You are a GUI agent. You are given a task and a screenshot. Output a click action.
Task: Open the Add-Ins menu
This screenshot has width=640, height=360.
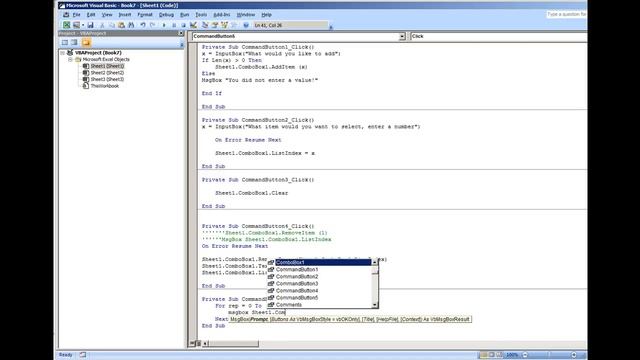(222, 15)
